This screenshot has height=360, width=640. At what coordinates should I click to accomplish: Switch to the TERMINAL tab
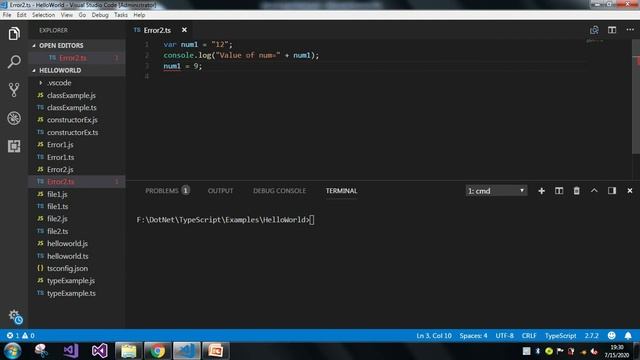point(341,191)
